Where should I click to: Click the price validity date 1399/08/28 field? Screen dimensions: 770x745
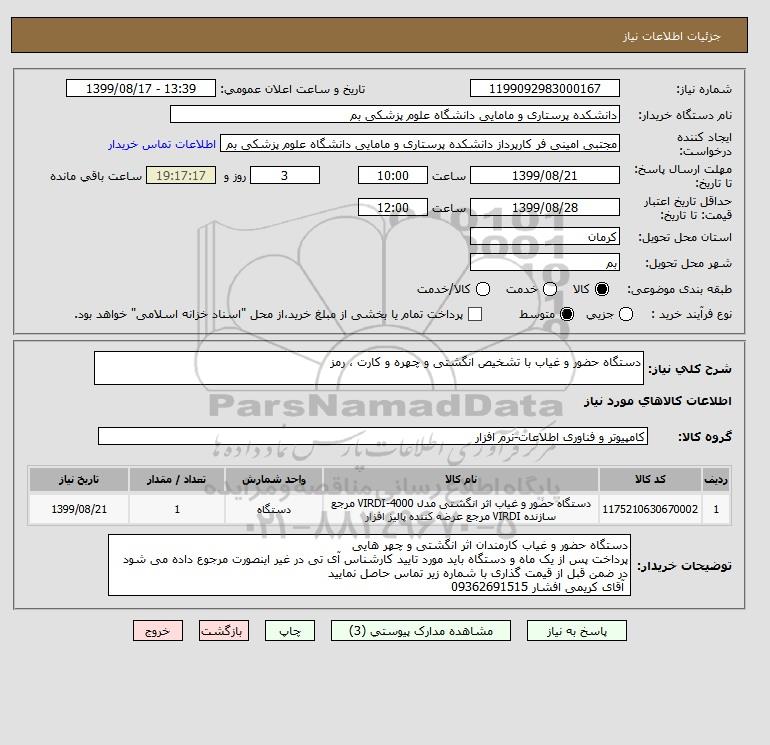pyautogui.click(x=545, y=207)
